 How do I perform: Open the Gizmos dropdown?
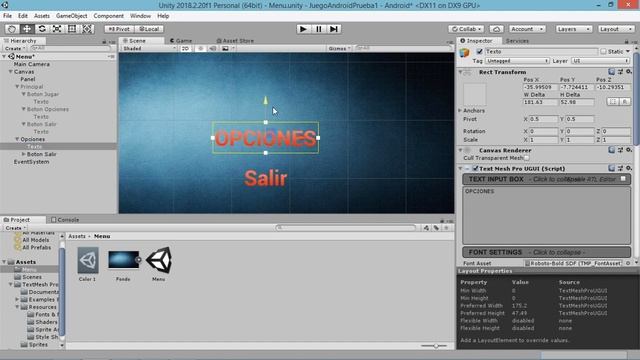point(340,48)
